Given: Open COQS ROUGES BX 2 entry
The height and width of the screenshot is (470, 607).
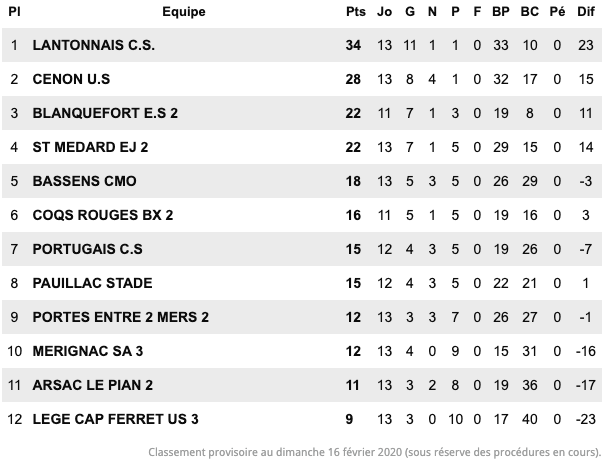Looking at the screenshot, I should point(103,215).
